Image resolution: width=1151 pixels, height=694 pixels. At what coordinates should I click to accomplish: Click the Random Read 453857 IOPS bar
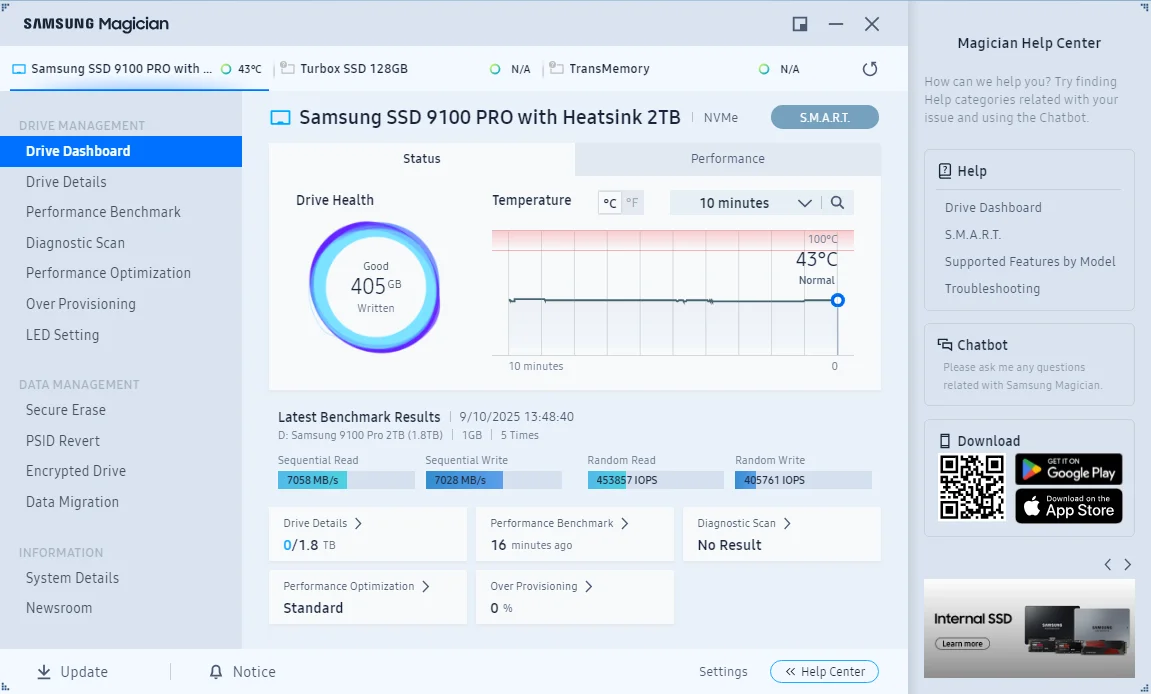point(656,480)
